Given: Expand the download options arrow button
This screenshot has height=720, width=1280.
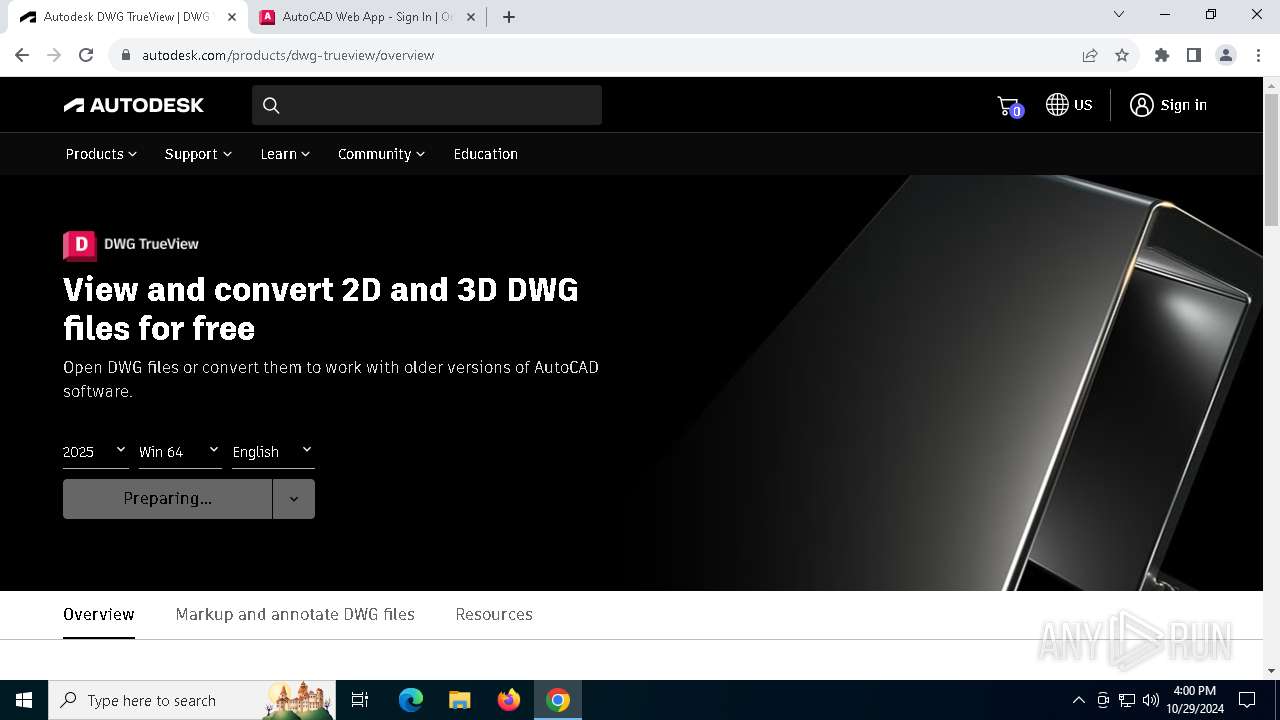Looking at the screenshot, I should pyautogui.click(x=294, y=499).
